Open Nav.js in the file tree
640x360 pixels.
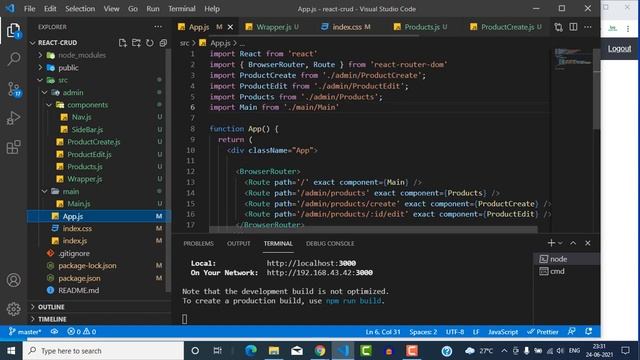(82, 117)
